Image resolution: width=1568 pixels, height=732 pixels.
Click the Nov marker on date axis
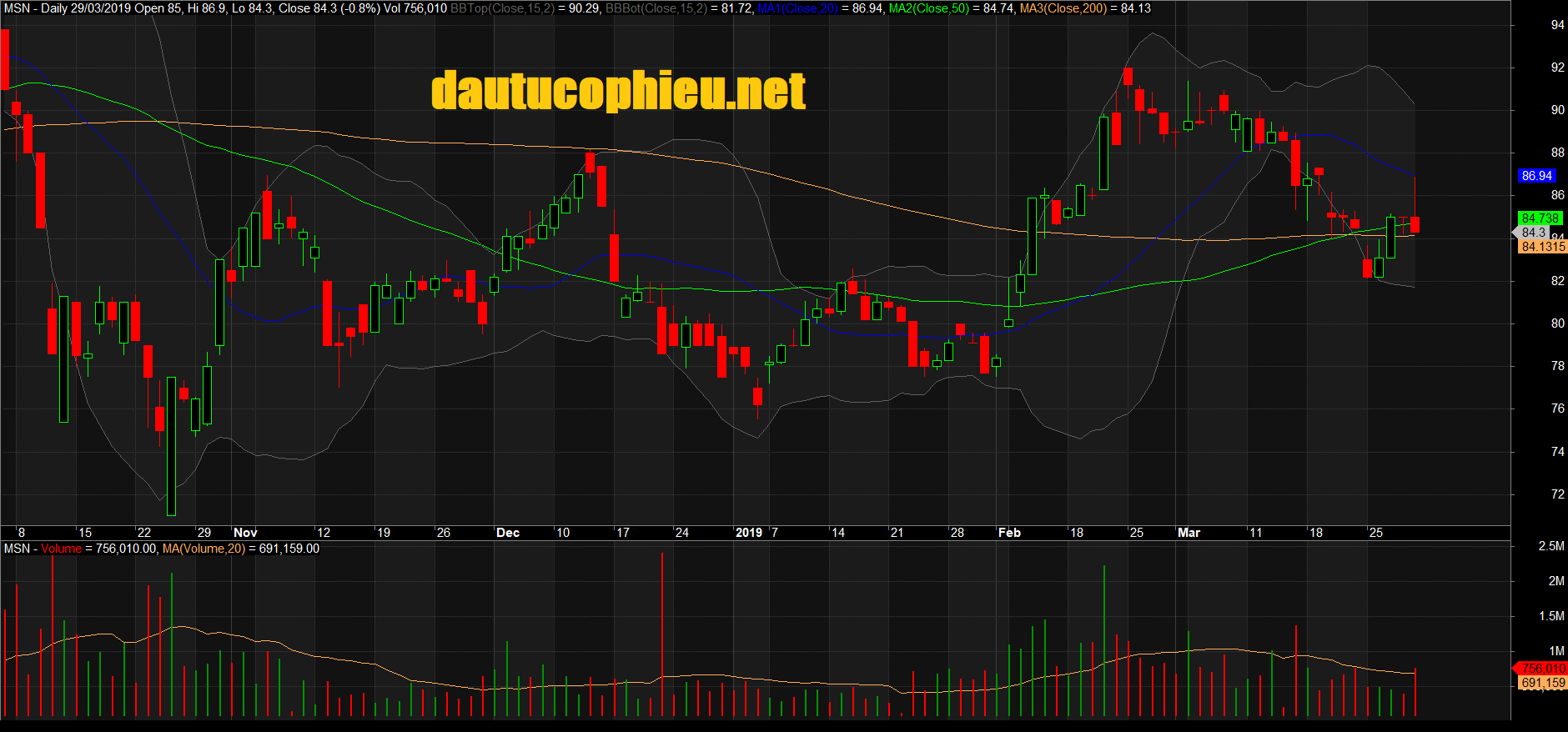(x=245, y=533)
